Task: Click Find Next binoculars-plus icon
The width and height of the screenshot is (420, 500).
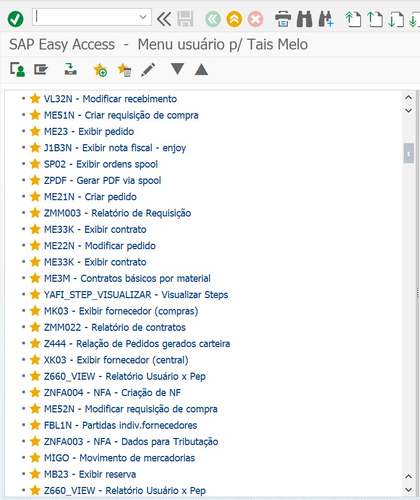Action: pyautogui.click(x=326, y=19)
